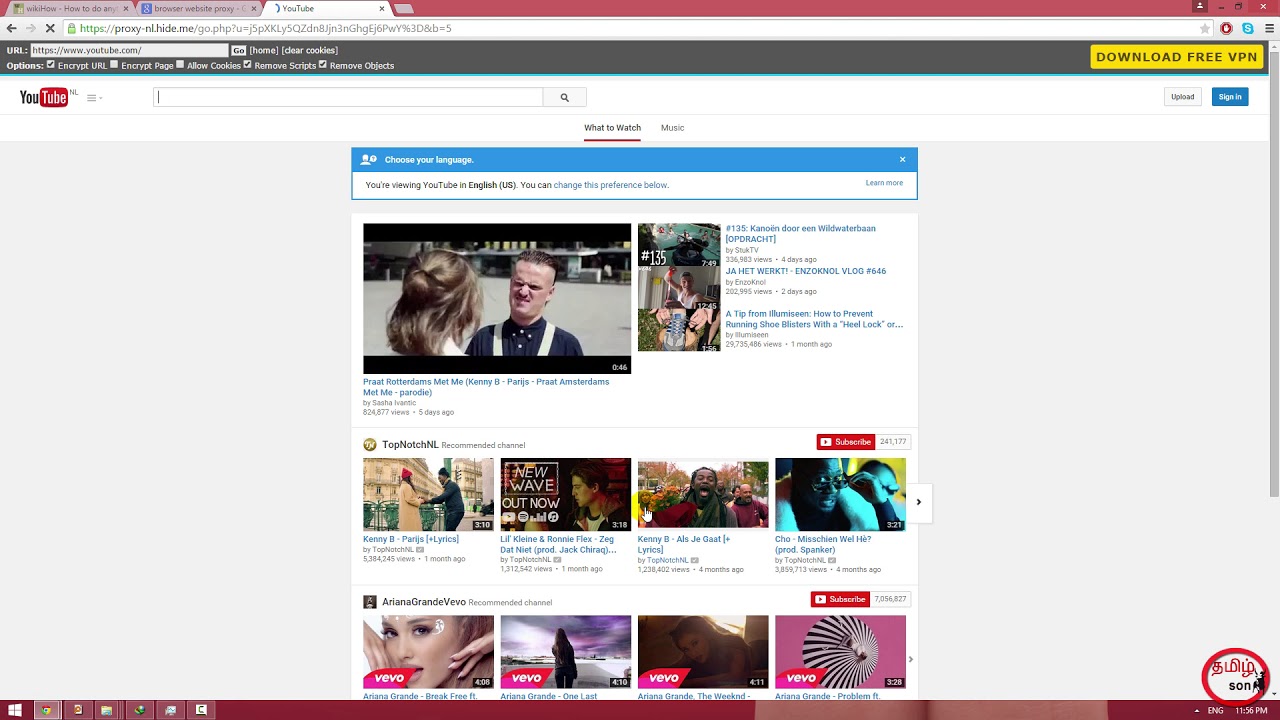The width and height of the screenshot is (1280, 720).
Task: Click the Sasha Ivantic uploader name
Action: coord(394,403)
